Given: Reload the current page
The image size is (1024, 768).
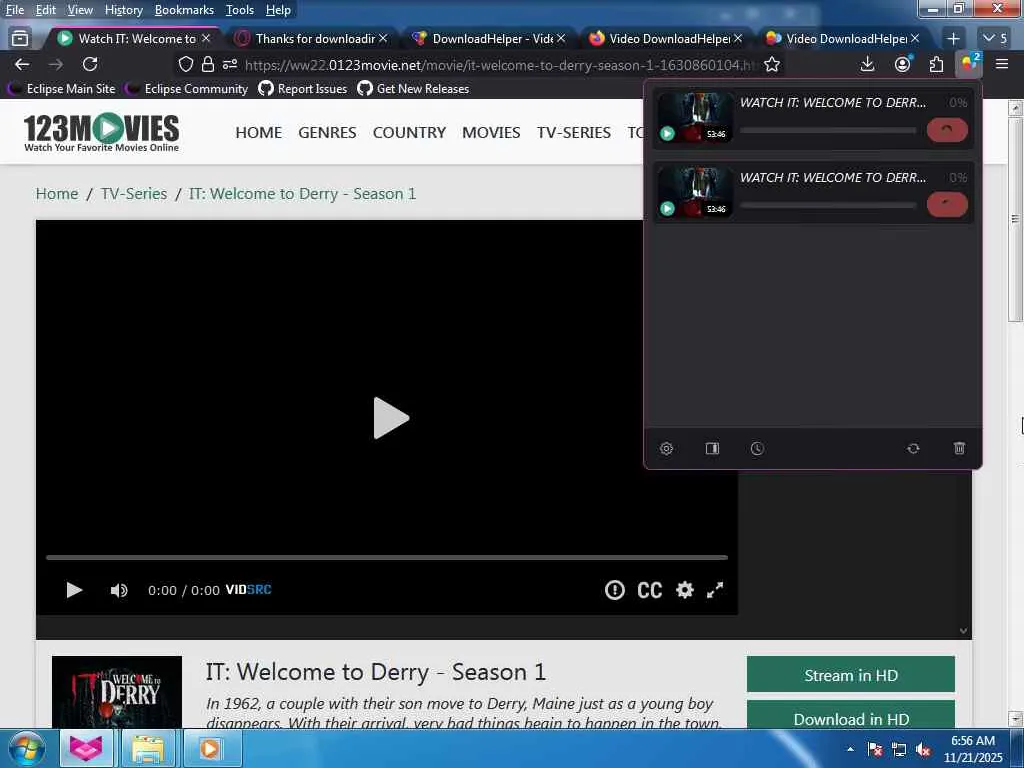Looking at the screenshot, I should (x=90, y=64).
